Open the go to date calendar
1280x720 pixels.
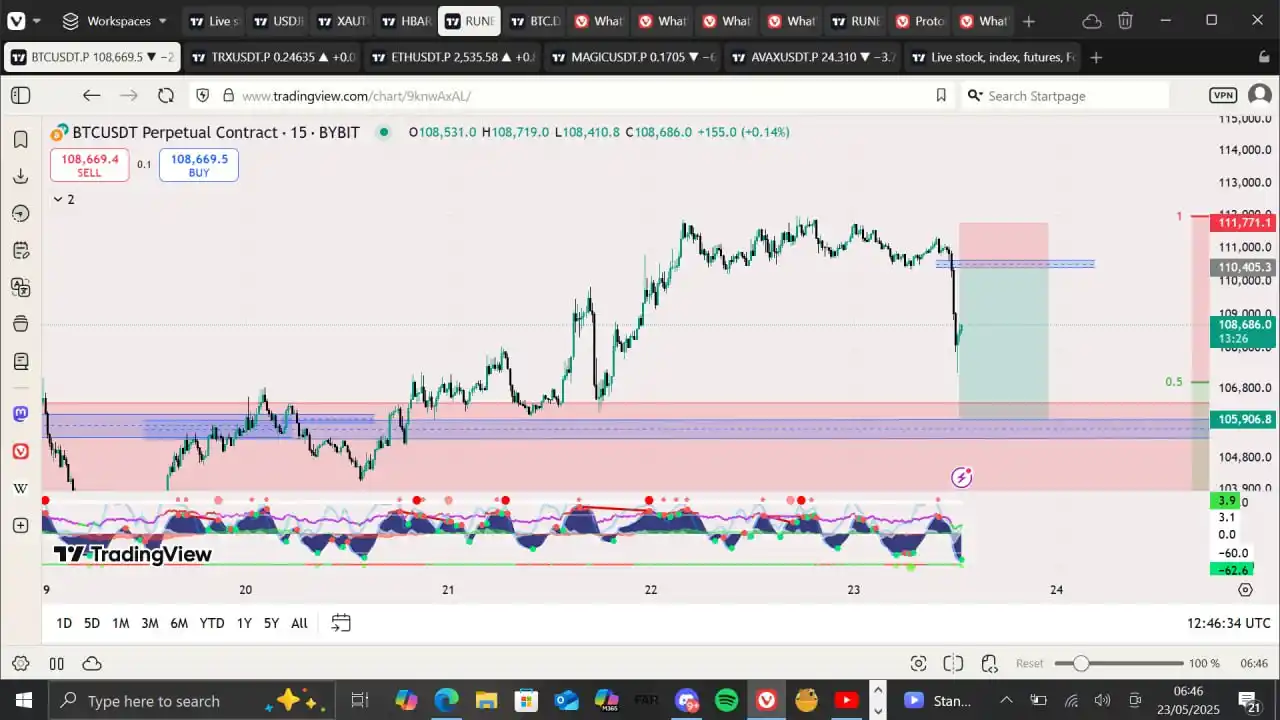coord(341,623)
